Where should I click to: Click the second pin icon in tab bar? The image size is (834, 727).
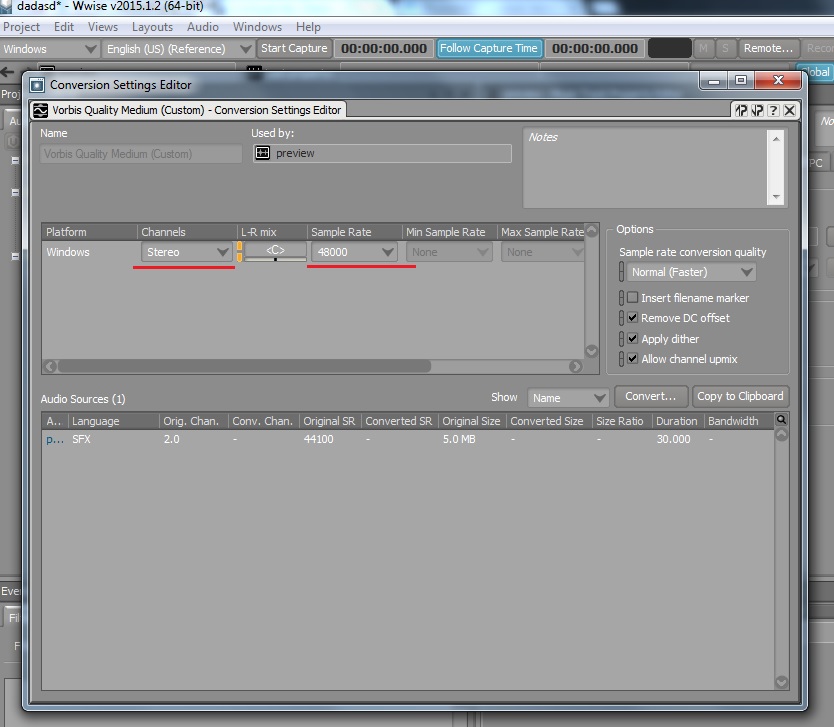757,110
